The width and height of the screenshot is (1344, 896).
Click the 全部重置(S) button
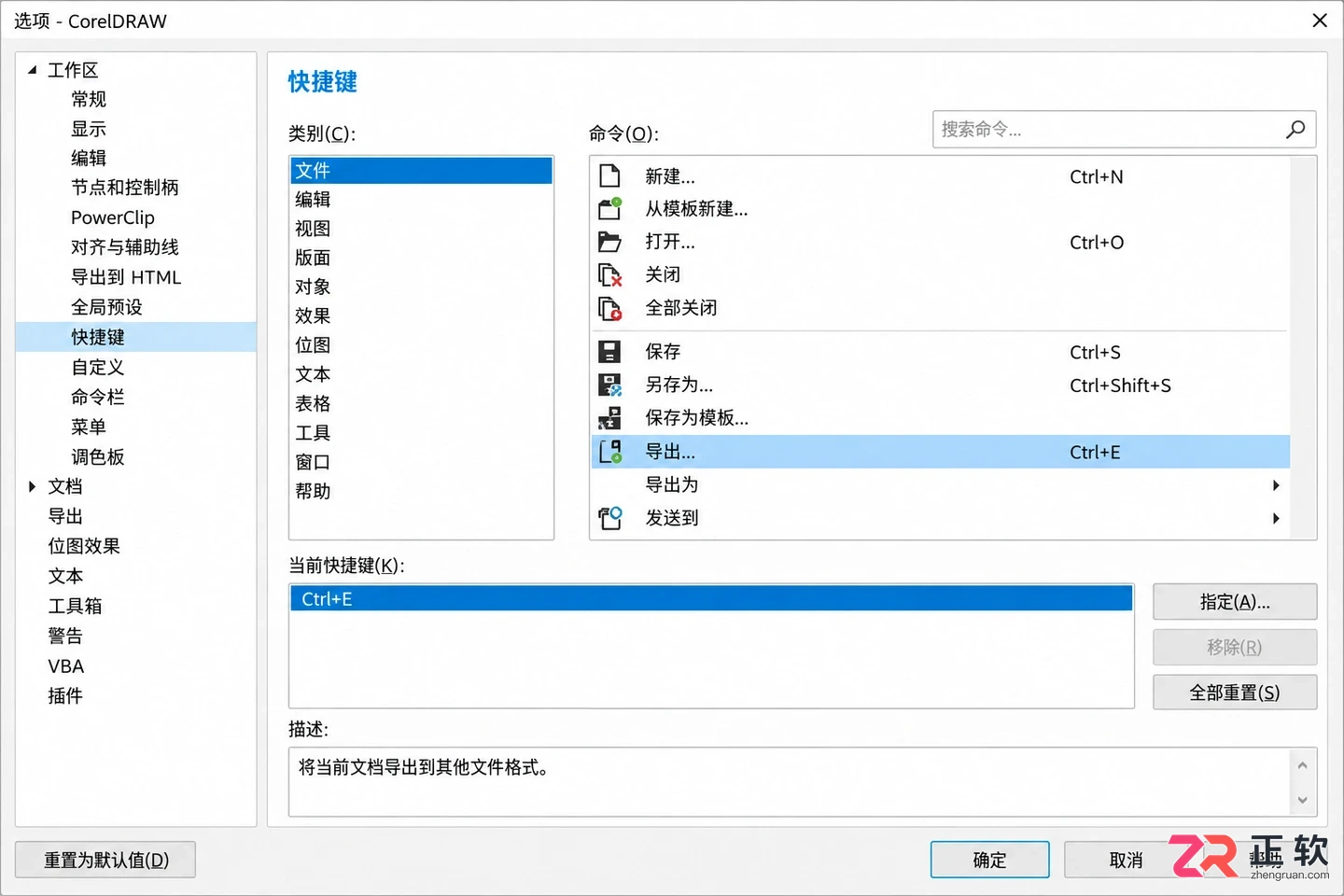[x=1235, y=693]
